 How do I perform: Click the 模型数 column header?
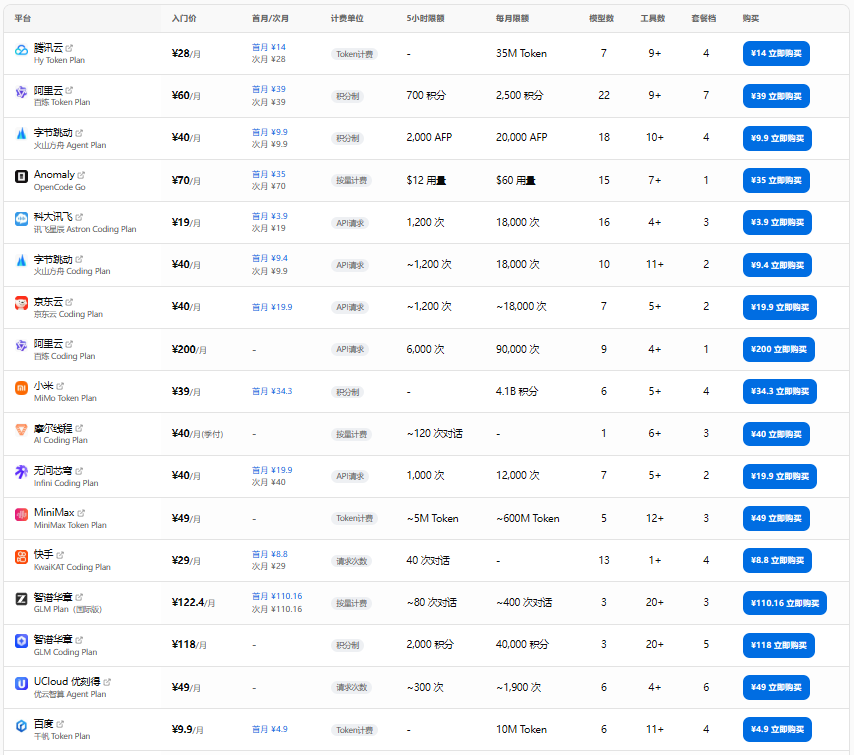(601, 19)
